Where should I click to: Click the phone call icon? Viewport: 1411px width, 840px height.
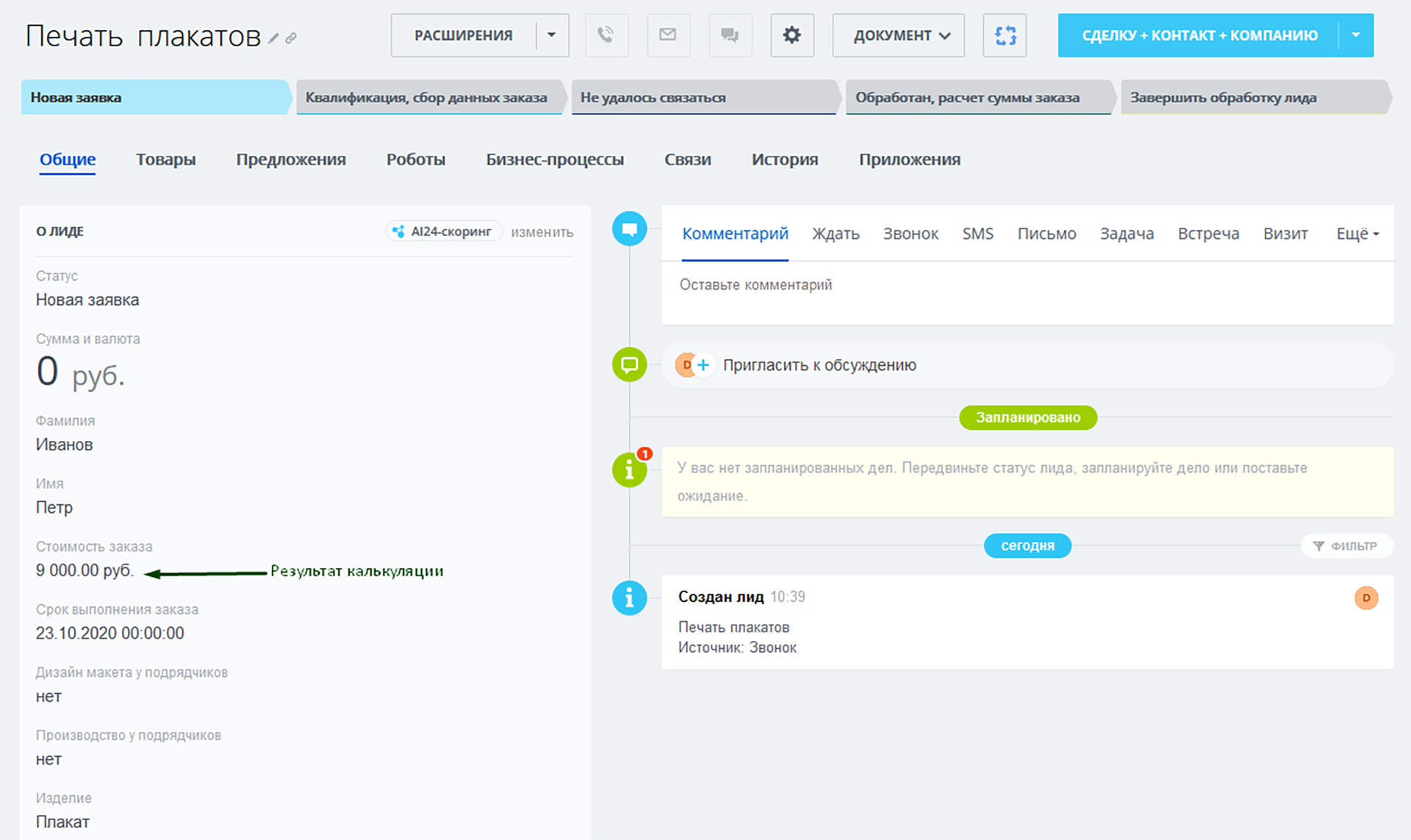click(x=606, y=35)
